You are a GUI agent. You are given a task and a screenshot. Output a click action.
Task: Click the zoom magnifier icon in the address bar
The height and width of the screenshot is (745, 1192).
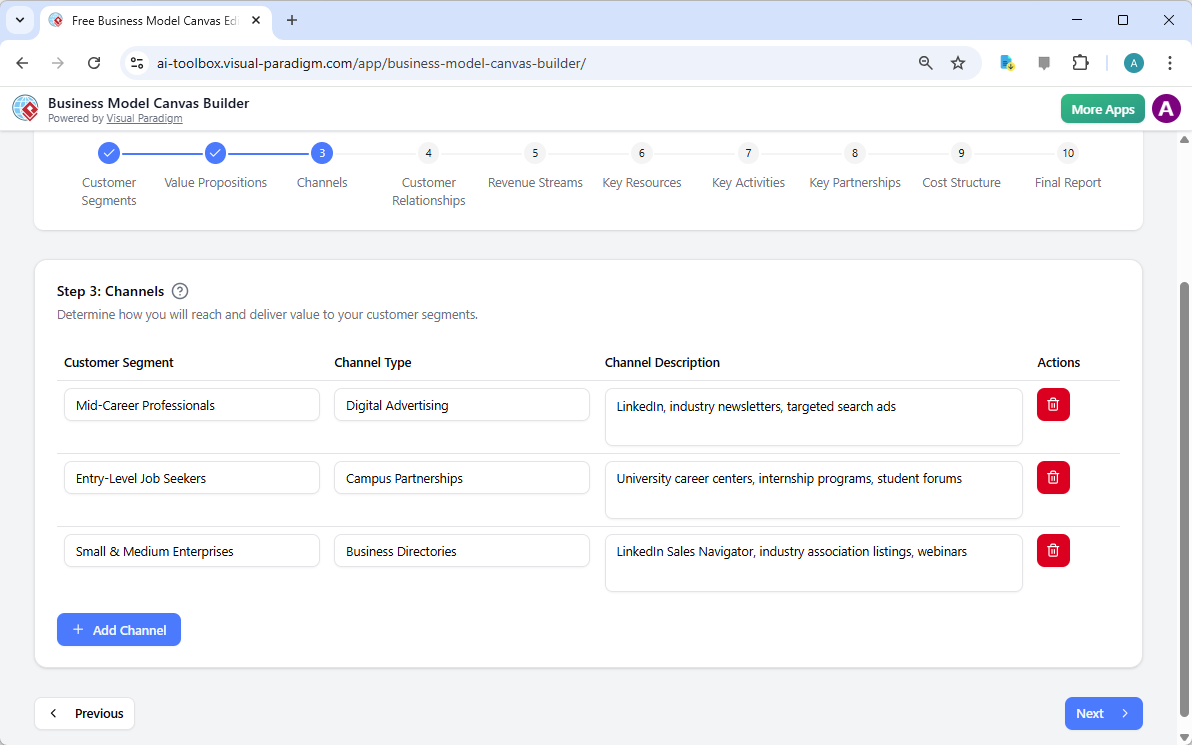click(925, 62)
